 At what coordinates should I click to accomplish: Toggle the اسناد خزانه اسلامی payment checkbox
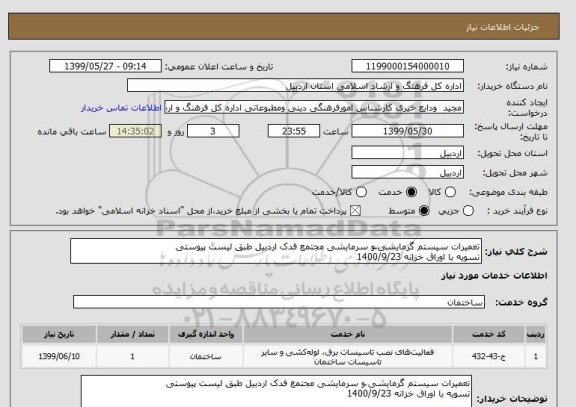[x=355, y=211]
